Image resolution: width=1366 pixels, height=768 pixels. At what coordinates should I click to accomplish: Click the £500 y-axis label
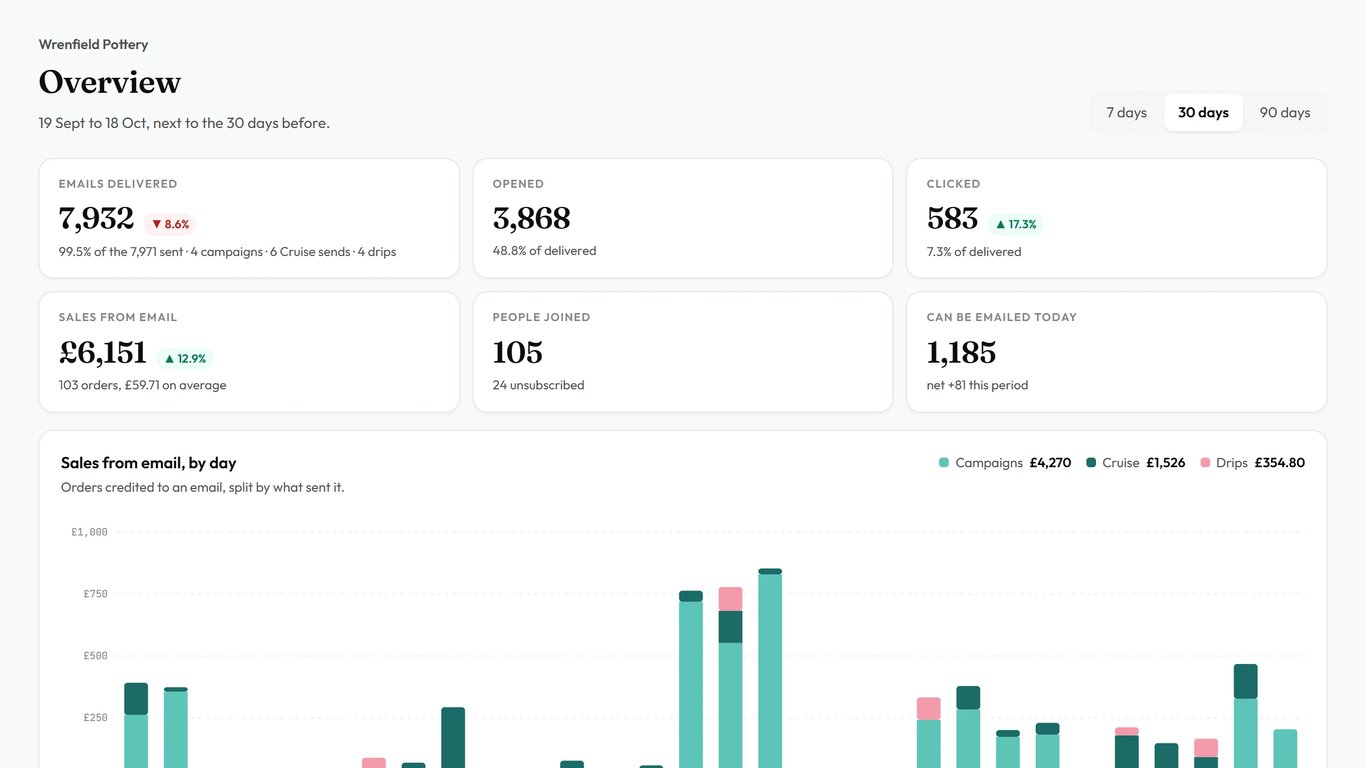coord(95,656)
